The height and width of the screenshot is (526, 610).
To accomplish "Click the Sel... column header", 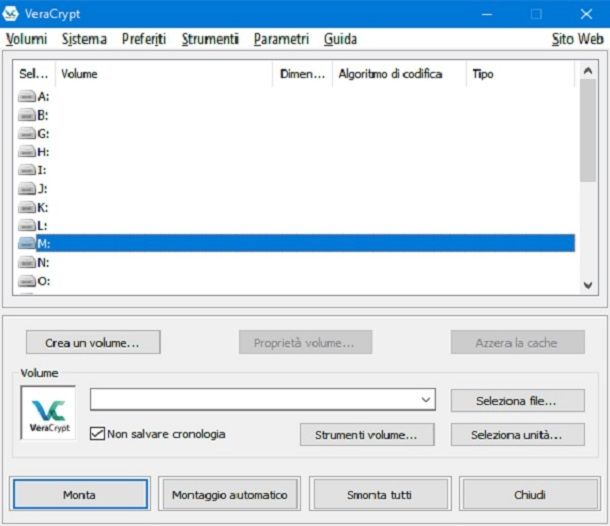I will (x=34, y=74).
